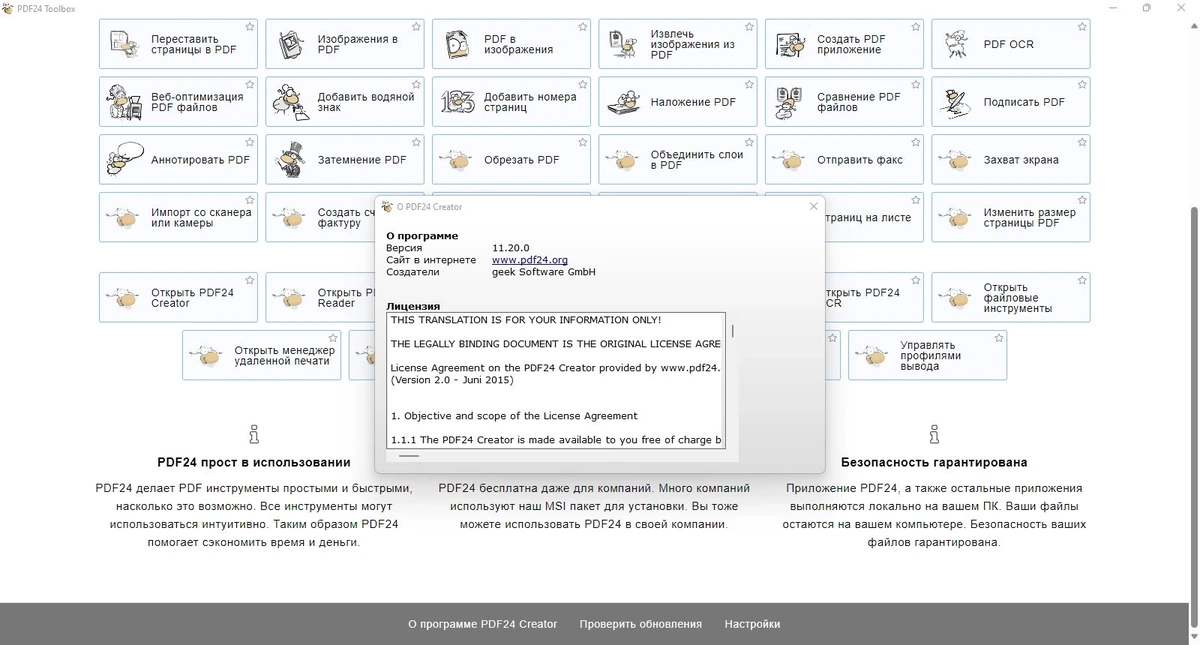Click the main window vertical scrollbar

pos(1193,420)
